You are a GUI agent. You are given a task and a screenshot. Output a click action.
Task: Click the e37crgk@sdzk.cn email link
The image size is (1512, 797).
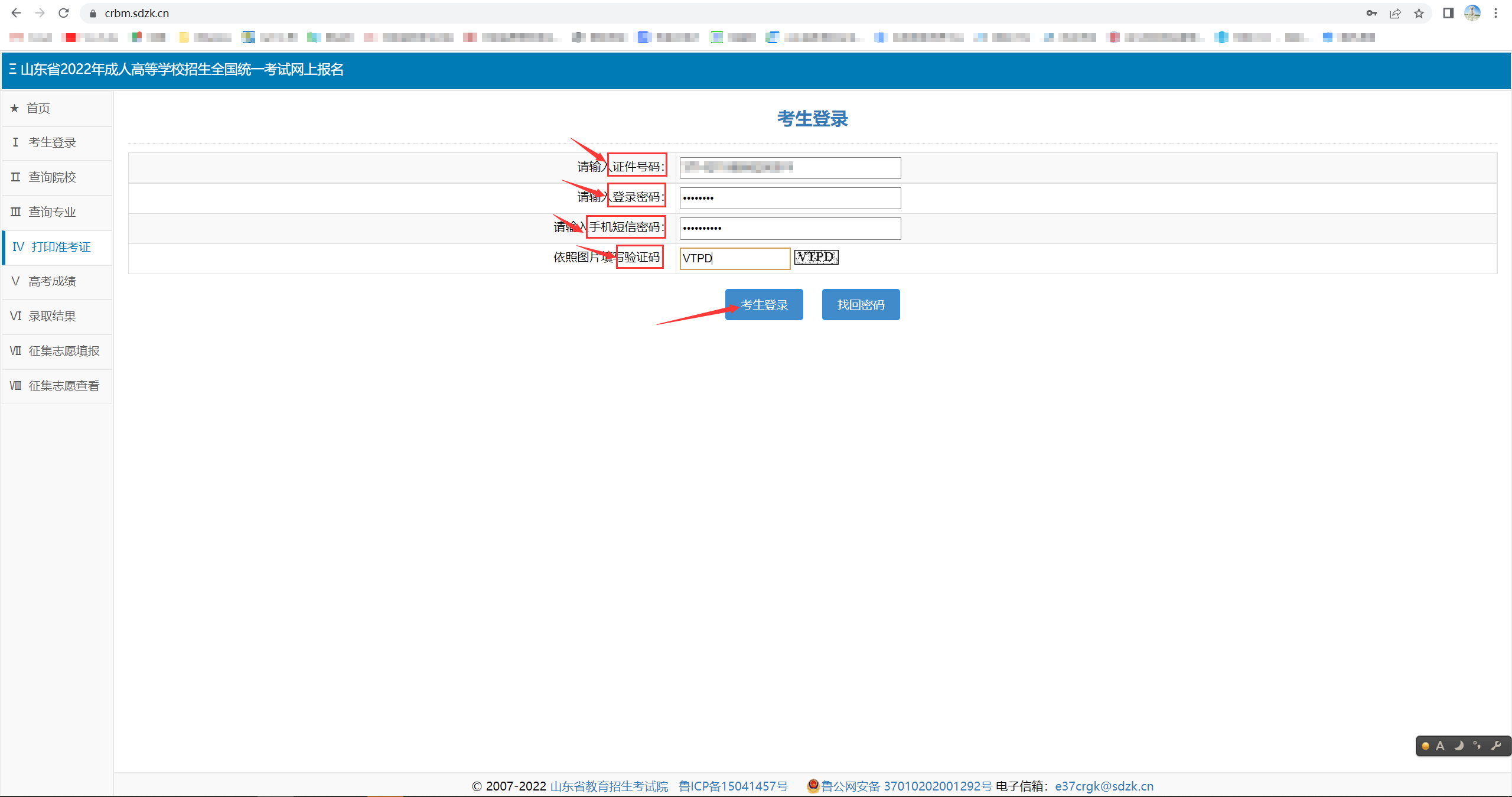1104,786
